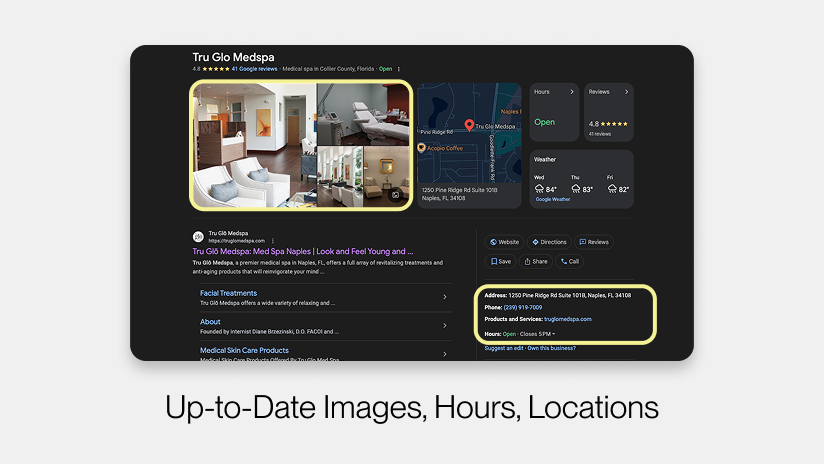This screenshot has width=824, height=464.
Task: Click the Acopio Coffee map marker
Action: pyautogui.click(x=421, y=148)
